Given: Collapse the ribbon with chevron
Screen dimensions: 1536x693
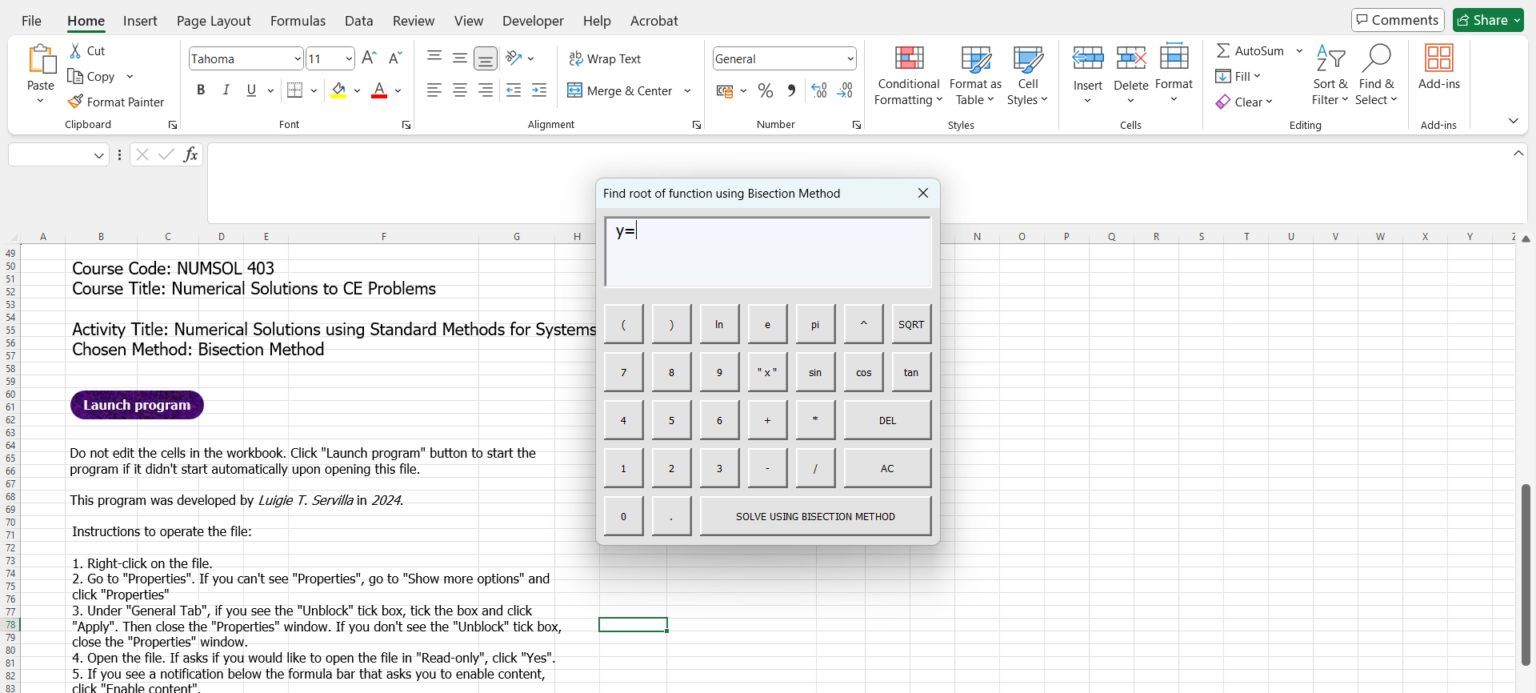Looking at the screenshot, I should click(1513, 121).
